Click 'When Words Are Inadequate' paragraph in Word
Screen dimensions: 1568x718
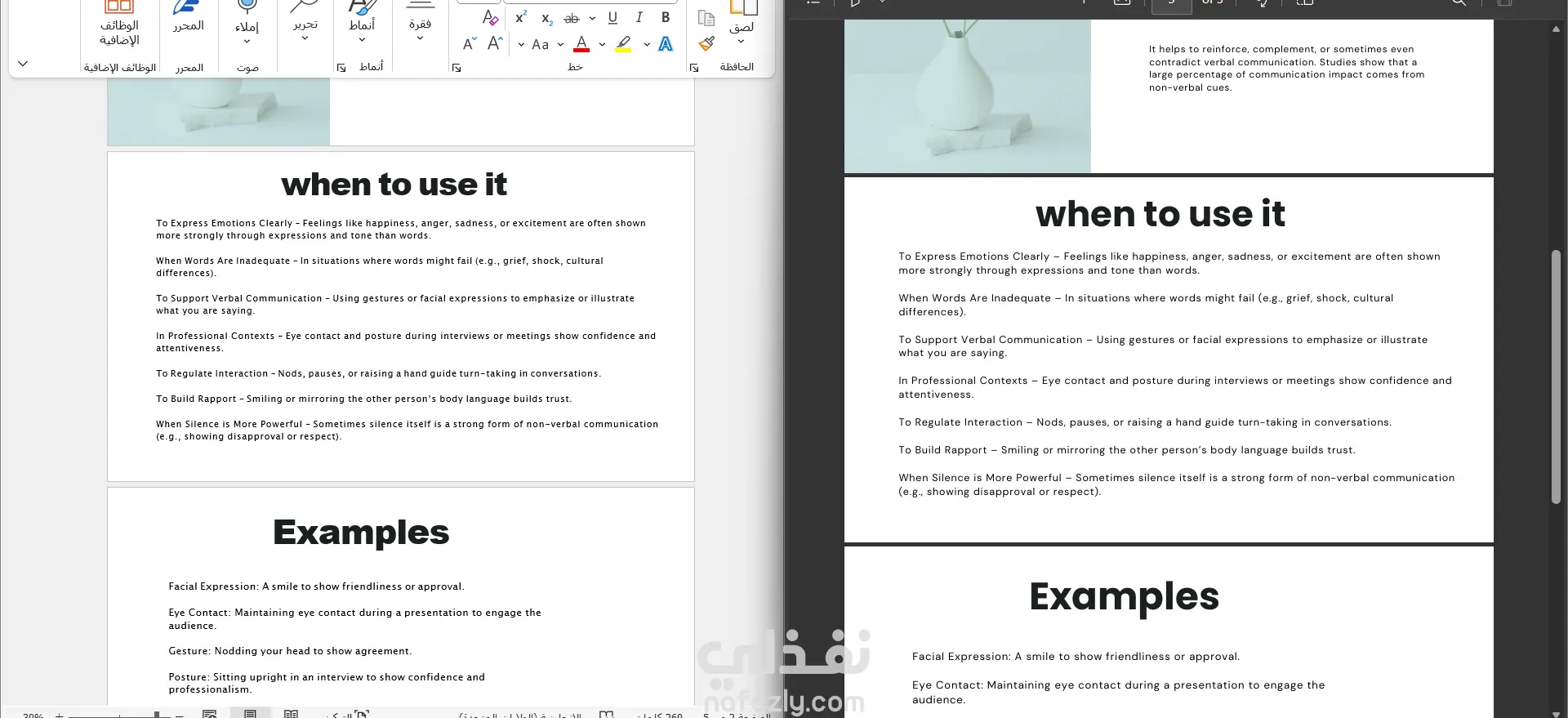point(380,267)
